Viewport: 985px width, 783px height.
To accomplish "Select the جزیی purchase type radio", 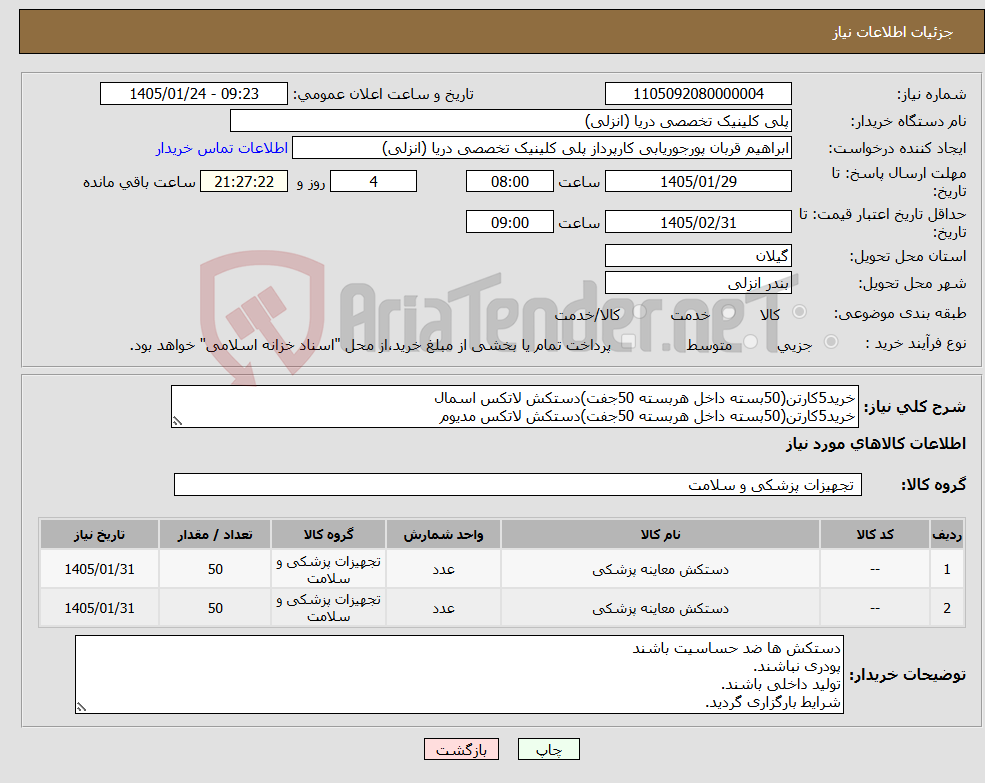I will [x=830, y=341].
